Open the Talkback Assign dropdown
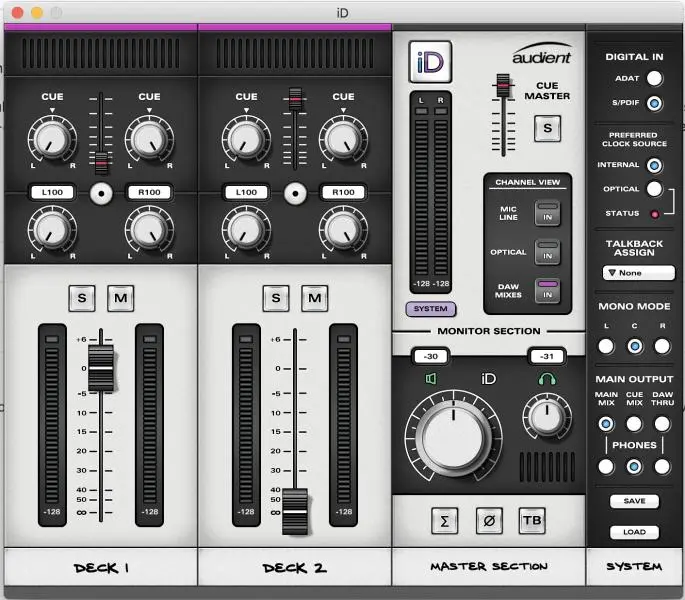Image resolution: width=685 pixels, height=600 pixels. (640, 273)
